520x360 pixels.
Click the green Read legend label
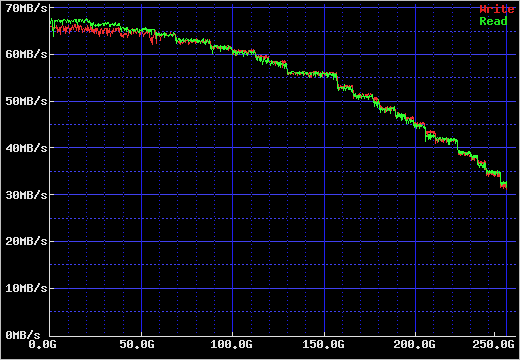[493, 21]
